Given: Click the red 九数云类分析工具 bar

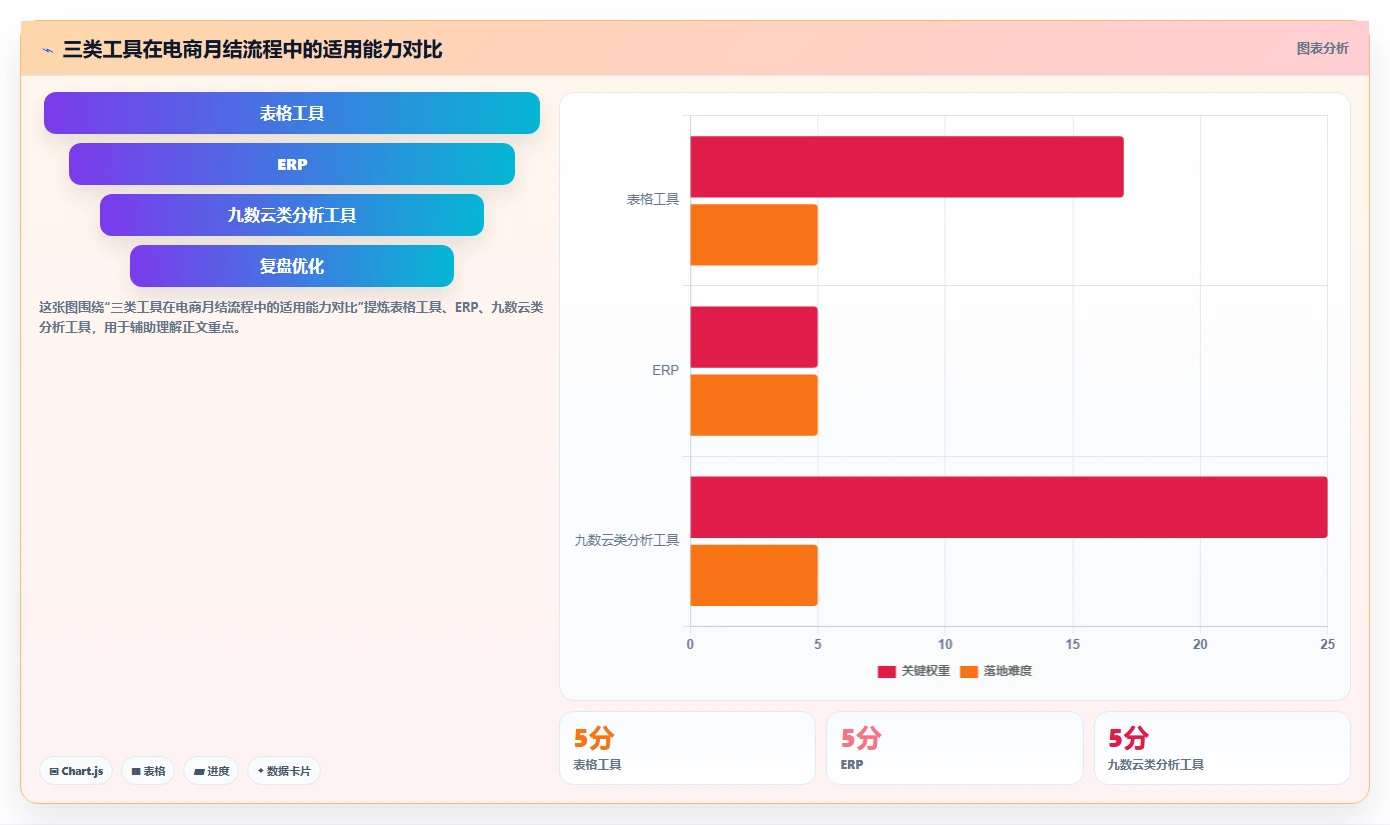Looking at the screenshot, I should click(1009, 507).
